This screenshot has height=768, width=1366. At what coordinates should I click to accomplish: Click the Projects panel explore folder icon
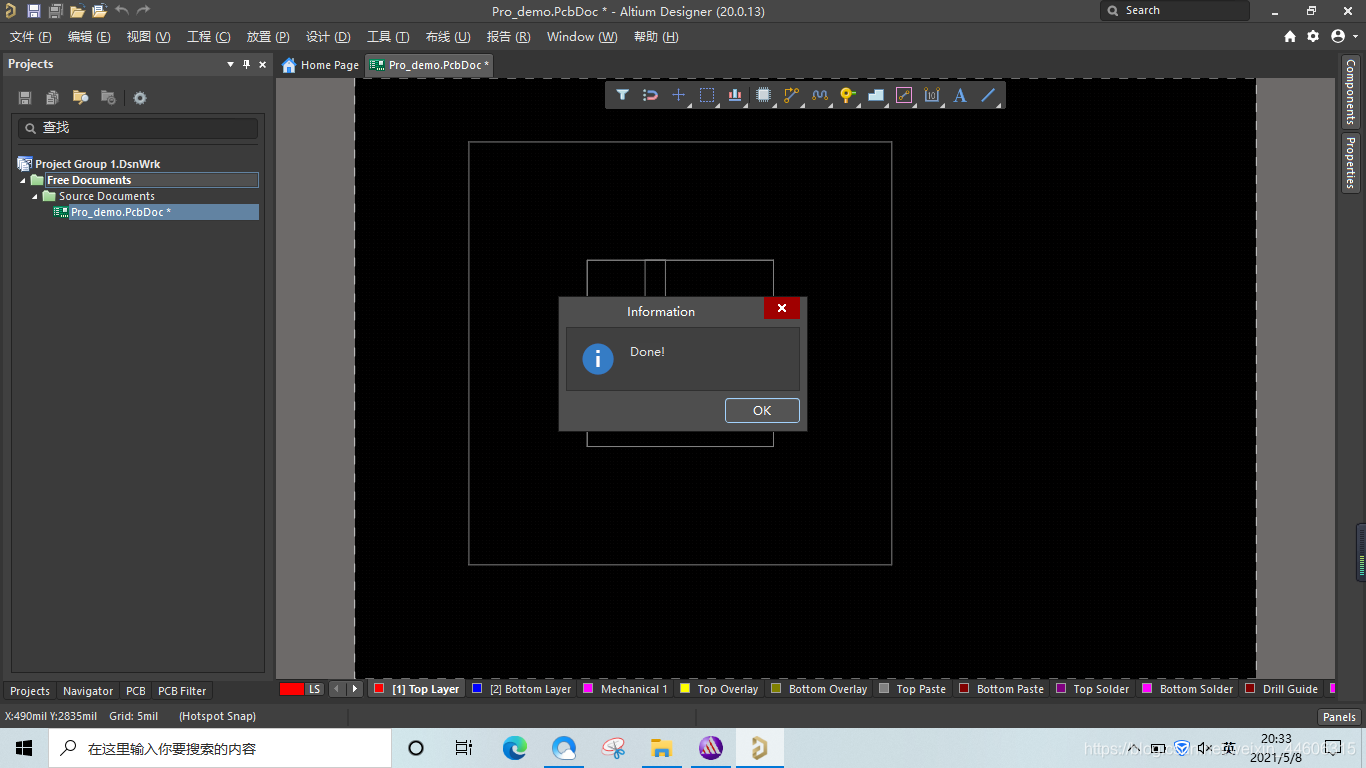tap(80, 98)
